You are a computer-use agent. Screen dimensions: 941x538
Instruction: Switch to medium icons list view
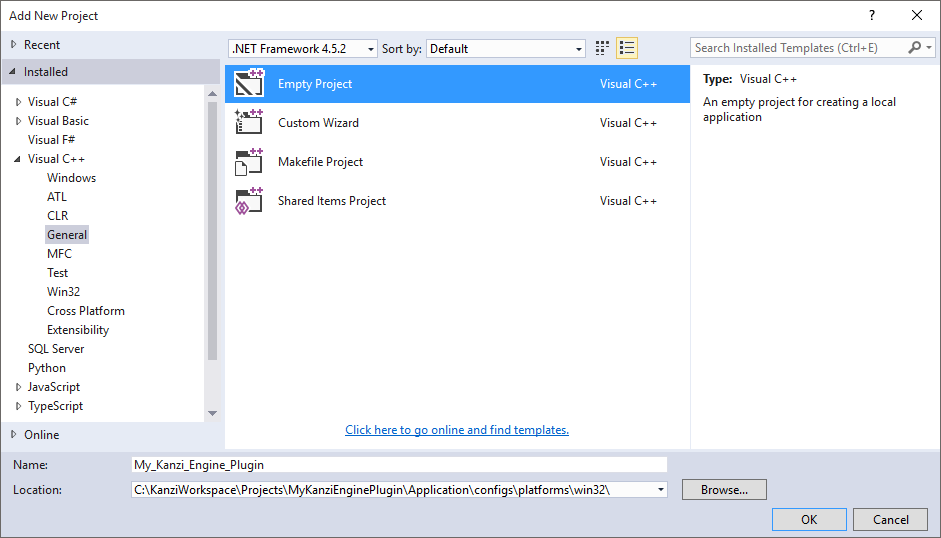point(627,48)
